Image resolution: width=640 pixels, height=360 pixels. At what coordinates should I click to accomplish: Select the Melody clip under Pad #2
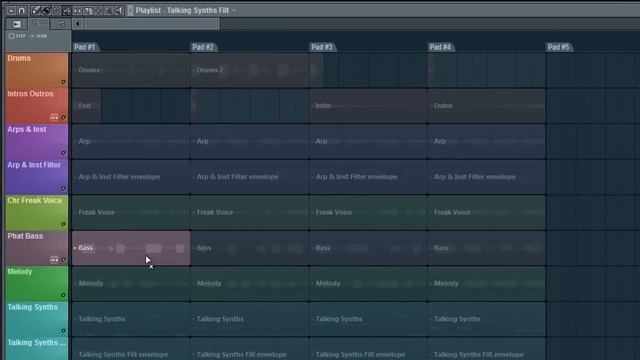tap(249, 284)
